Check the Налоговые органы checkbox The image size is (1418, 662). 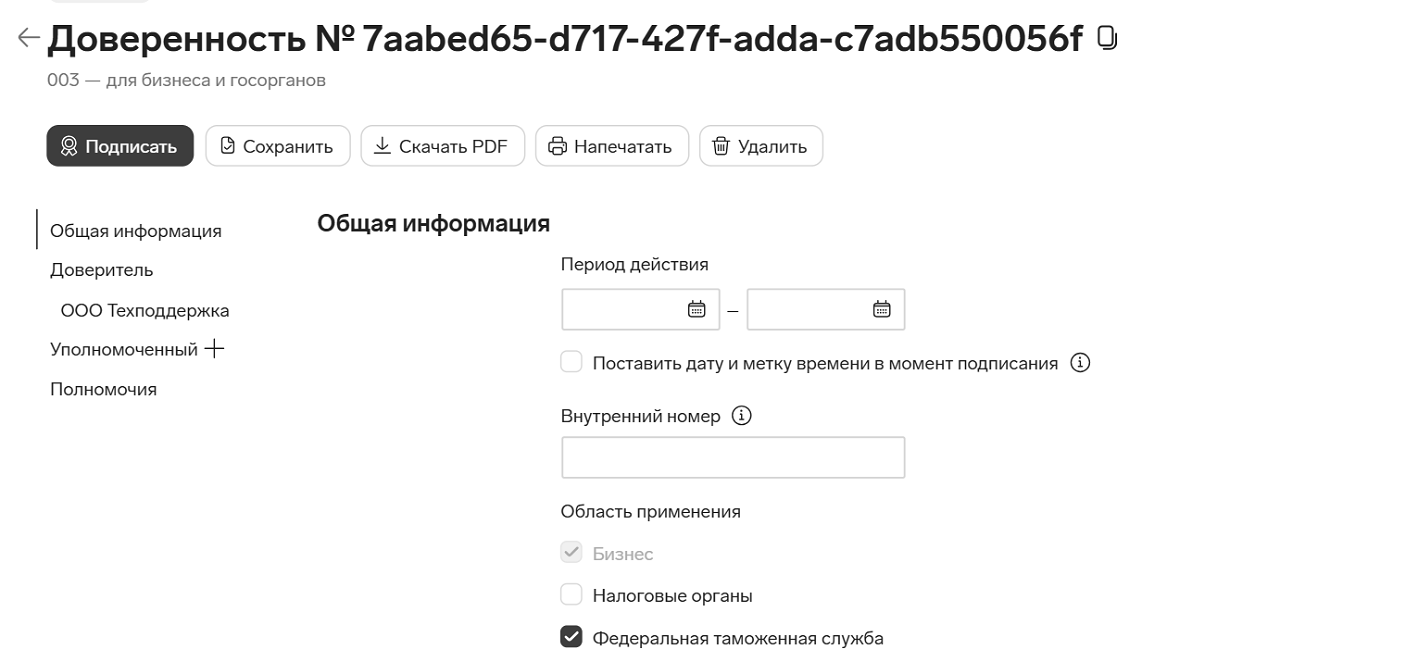point(571,595)
